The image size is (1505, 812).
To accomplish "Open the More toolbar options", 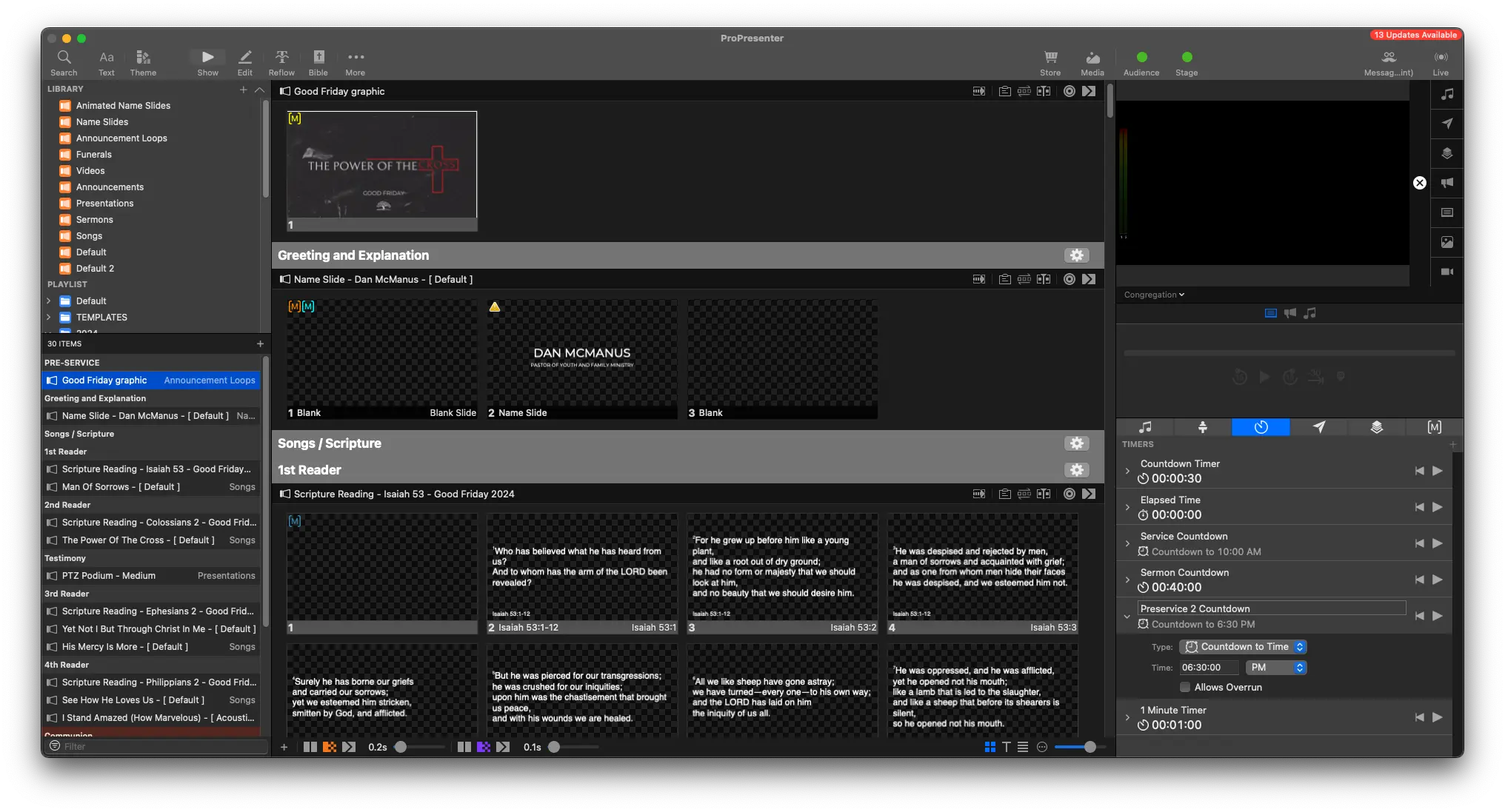I will click(356, 63).
